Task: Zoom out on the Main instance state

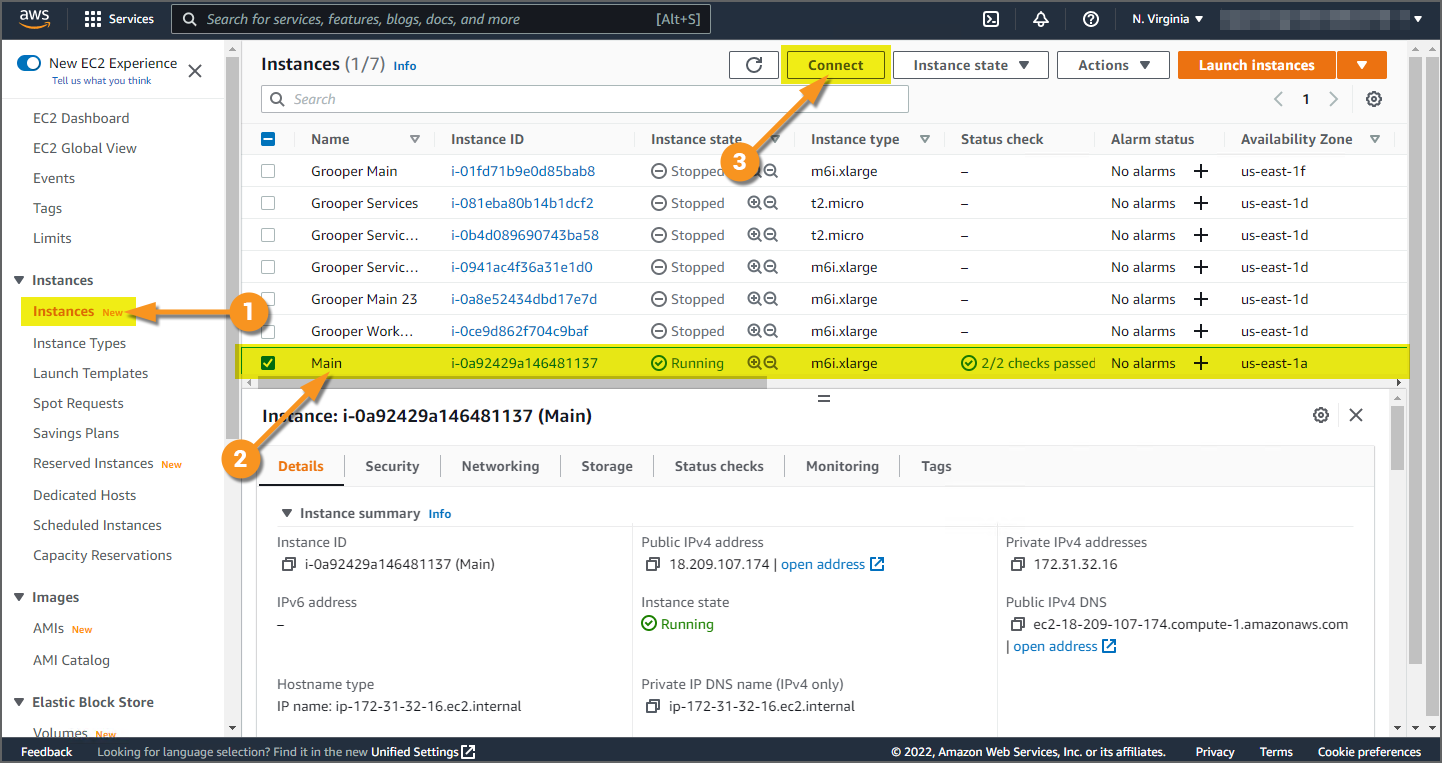Action: 771,363
